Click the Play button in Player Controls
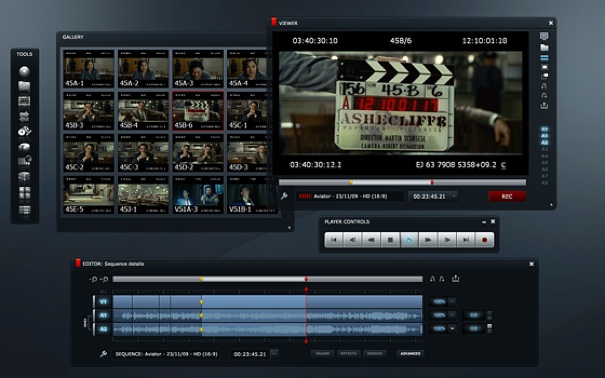This screenshot has height=378, width=605. click(x=409, y=240)
